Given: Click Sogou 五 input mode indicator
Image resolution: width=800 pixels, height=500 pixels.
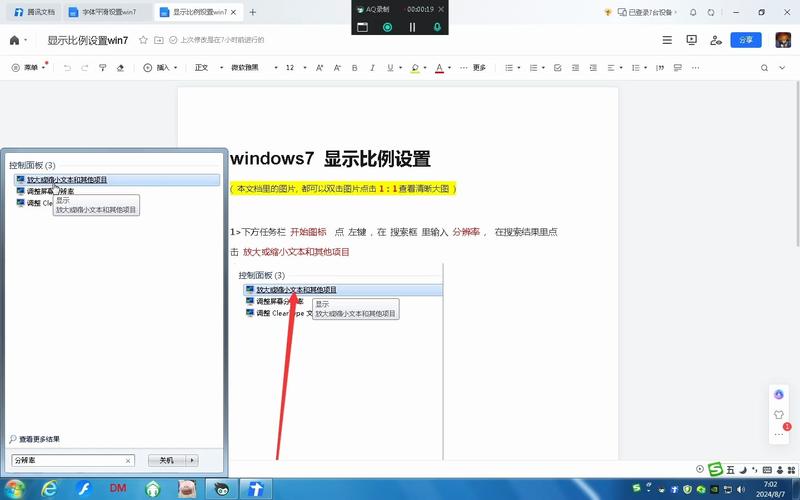Looking at the screenshot, I should coord(730,470).
